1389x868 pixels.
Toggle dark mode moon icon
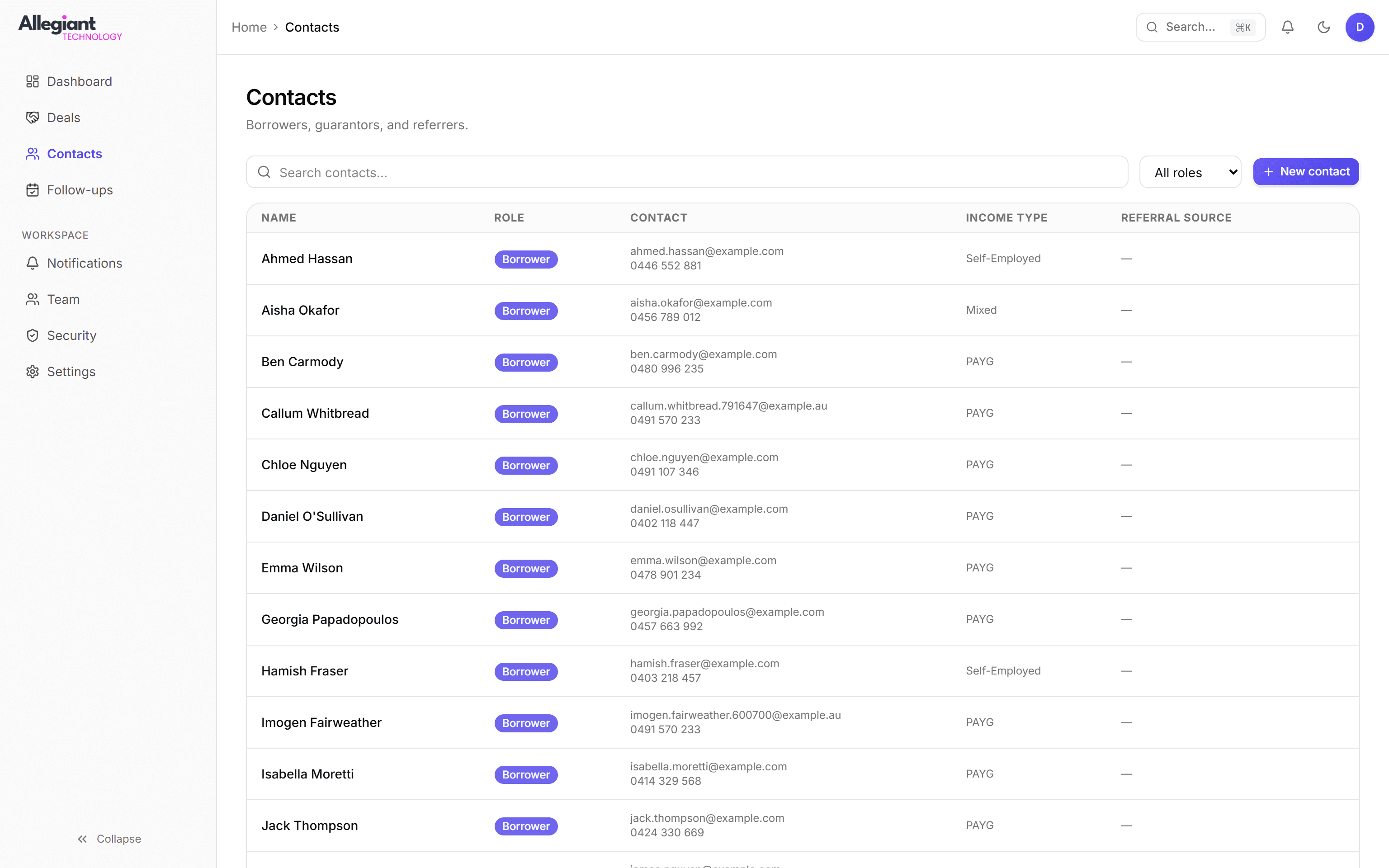tap(1323, 27)
